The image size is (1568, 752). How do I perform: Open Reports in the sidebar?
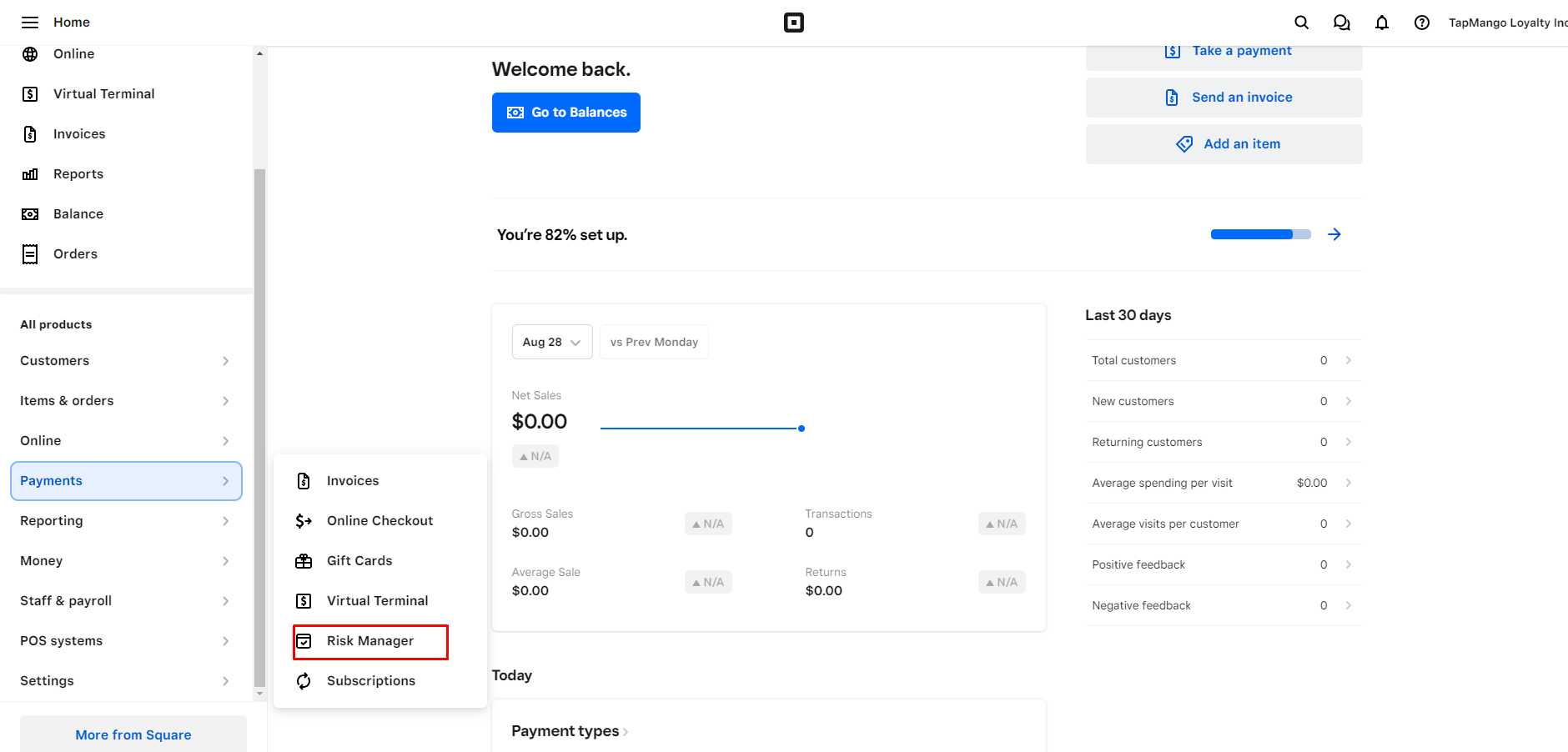pos(126,174)
